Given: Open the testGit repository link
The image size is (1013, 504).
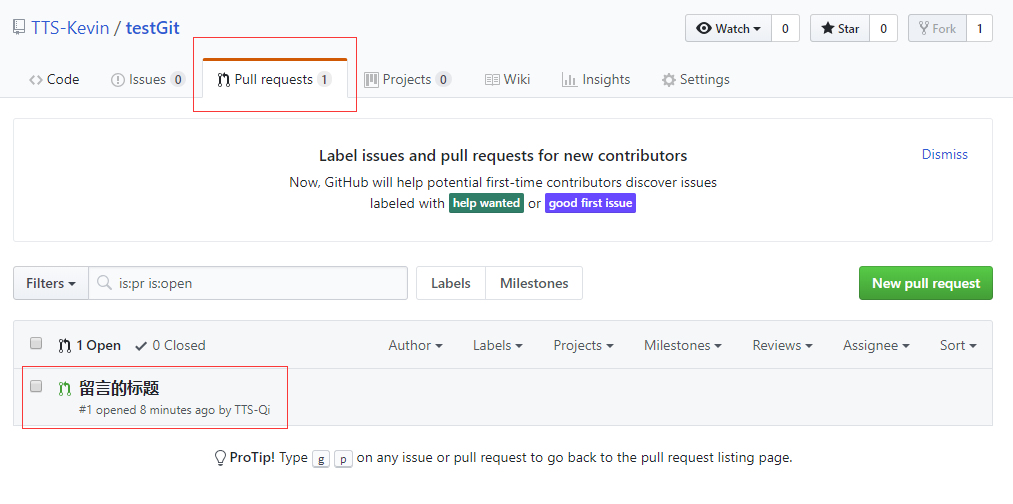Looking at the screenshot, I should pos(152,28).
